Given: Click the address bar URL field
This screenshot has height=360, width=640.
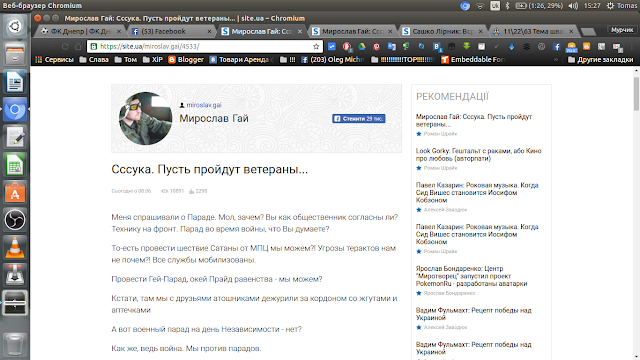Looking at the screenshot, I should click(204, 47).
